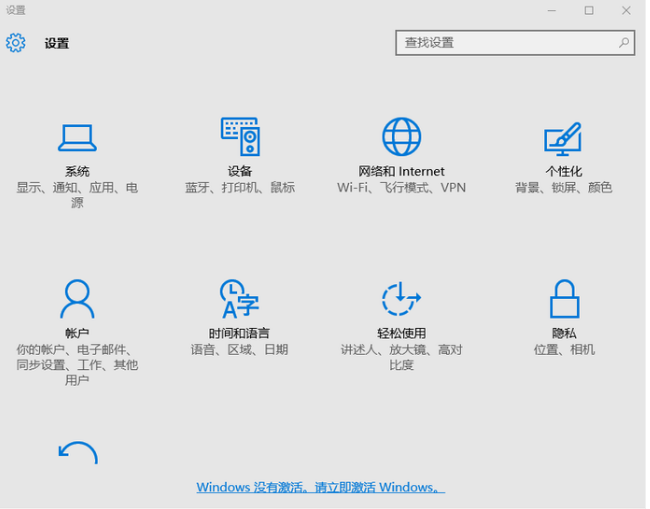Click the 时间和语言 text label
Image resolution: width=650 pixels, height=509 pixels.
click(239, 333)
